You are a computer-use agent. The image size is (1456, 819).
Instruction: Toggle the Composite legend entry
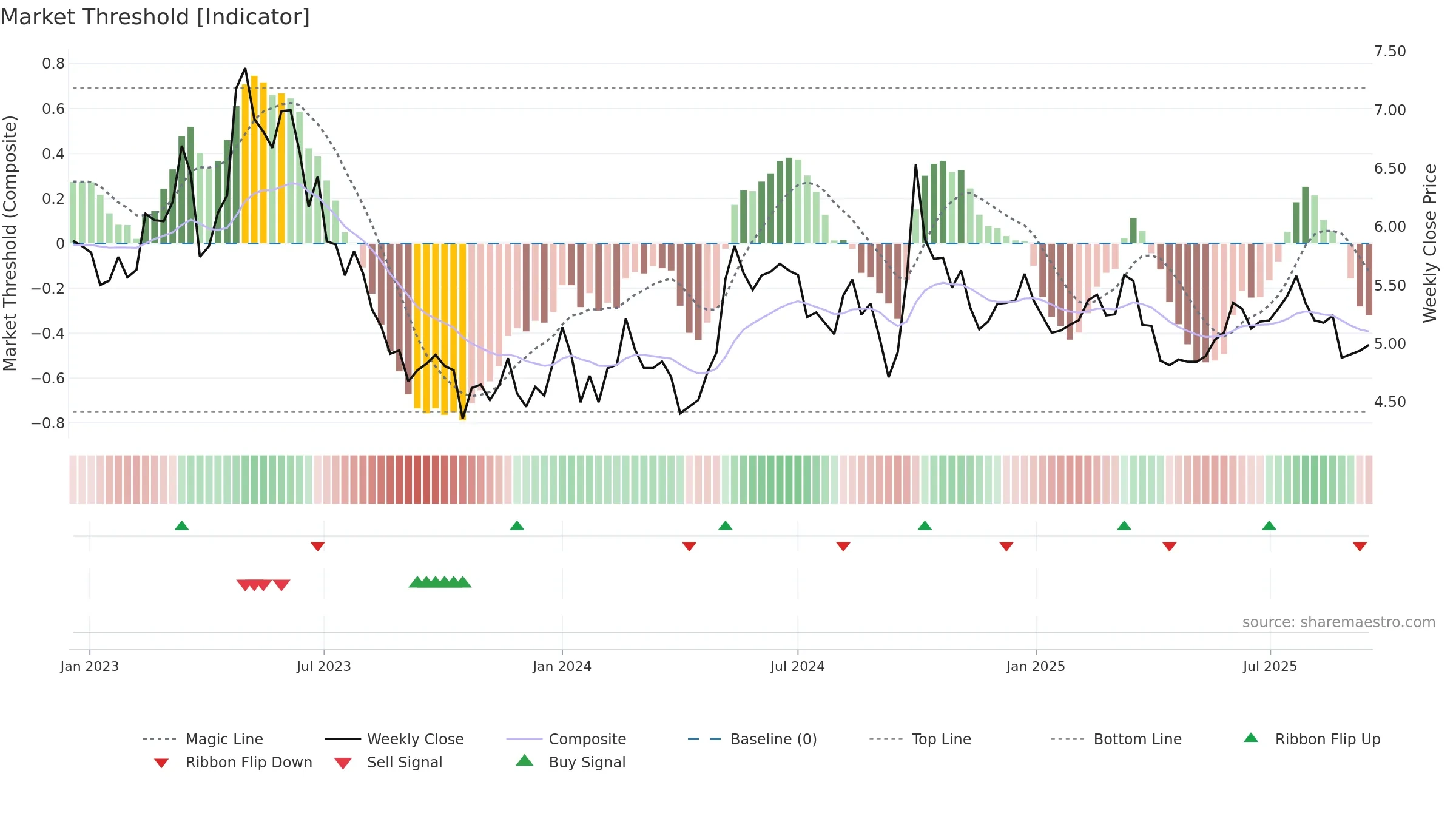tap(566, 739)
